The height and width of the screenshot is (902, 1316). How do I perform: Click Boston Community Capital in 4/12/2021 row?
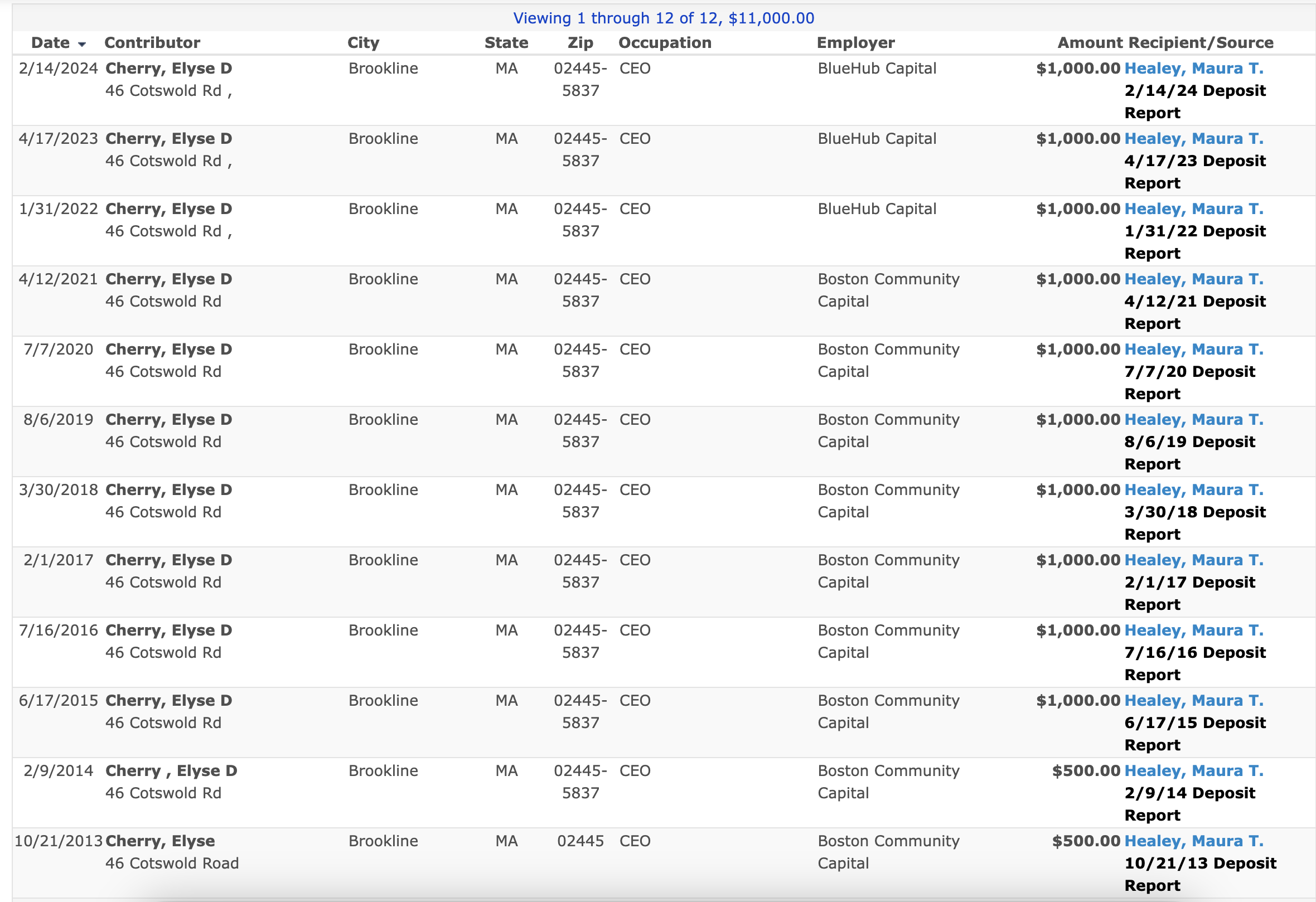tap(888, 290)
